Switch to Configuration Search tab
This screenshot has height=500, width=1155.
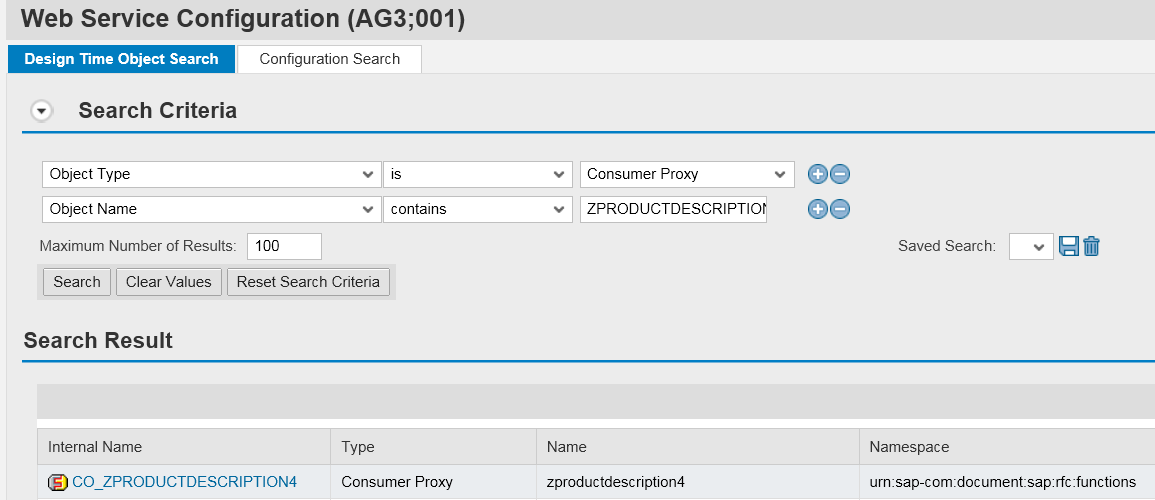329,59
